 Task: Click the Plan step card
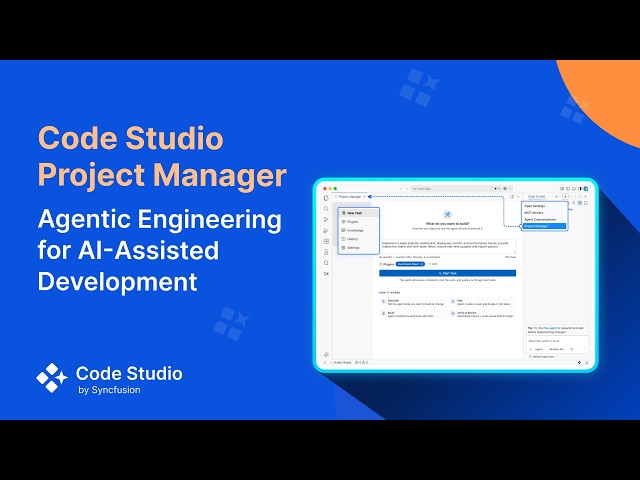(x=482, y=302)
